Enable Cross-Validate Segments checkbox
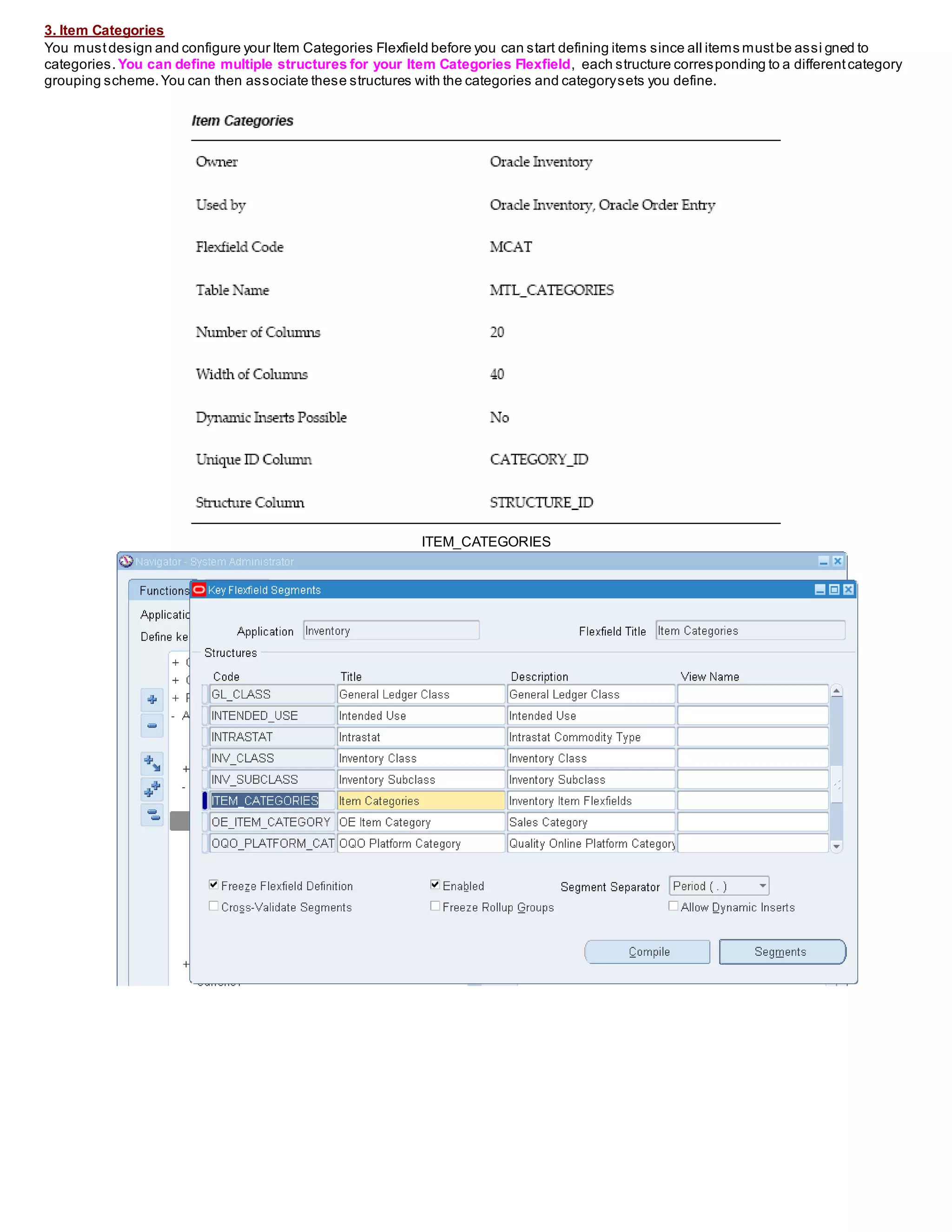The width and height of the screenshot is (952, 1232). coord(214,906)
